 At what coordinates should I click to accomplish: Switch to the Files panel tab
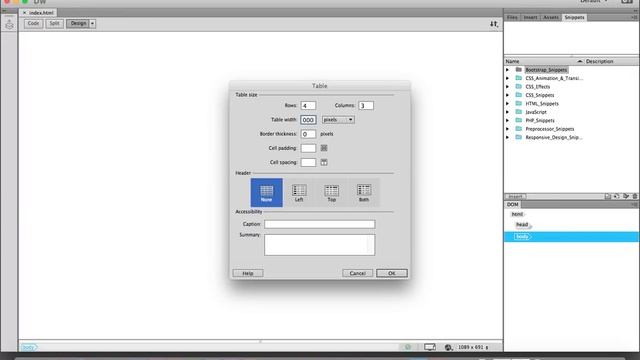point(512,17)
